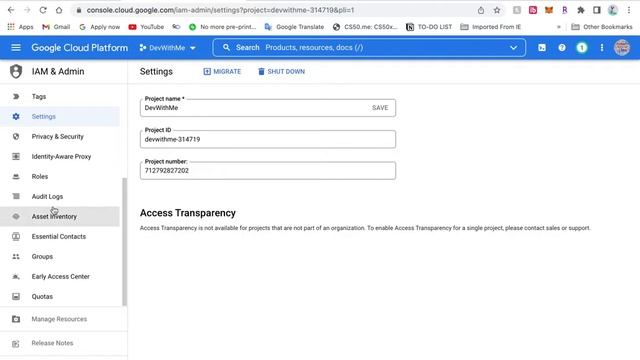Image resolution: width=640 pixels, height=360 pixels.
Task: Click the Identity-Aware Proxy icon
Action: point(16,156)
